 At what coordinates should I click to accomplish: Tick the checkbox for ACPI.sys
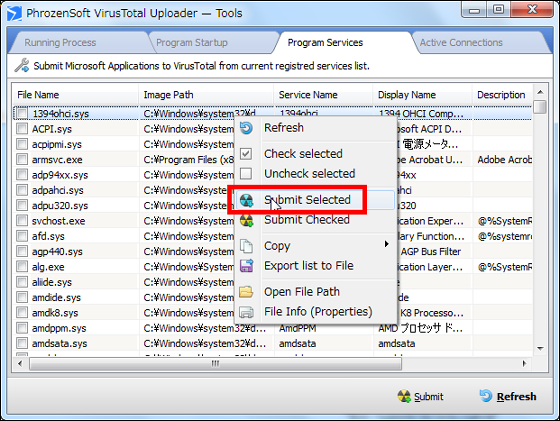coord(22,129)
